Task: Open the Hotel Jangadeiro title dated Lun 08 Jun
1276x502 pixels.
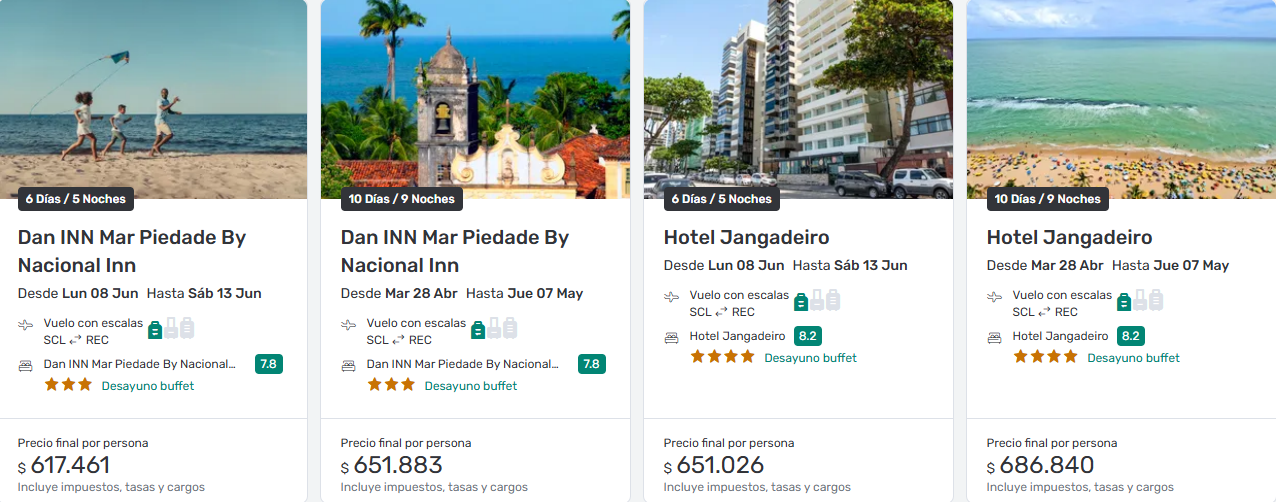Action: click(746, 238)
